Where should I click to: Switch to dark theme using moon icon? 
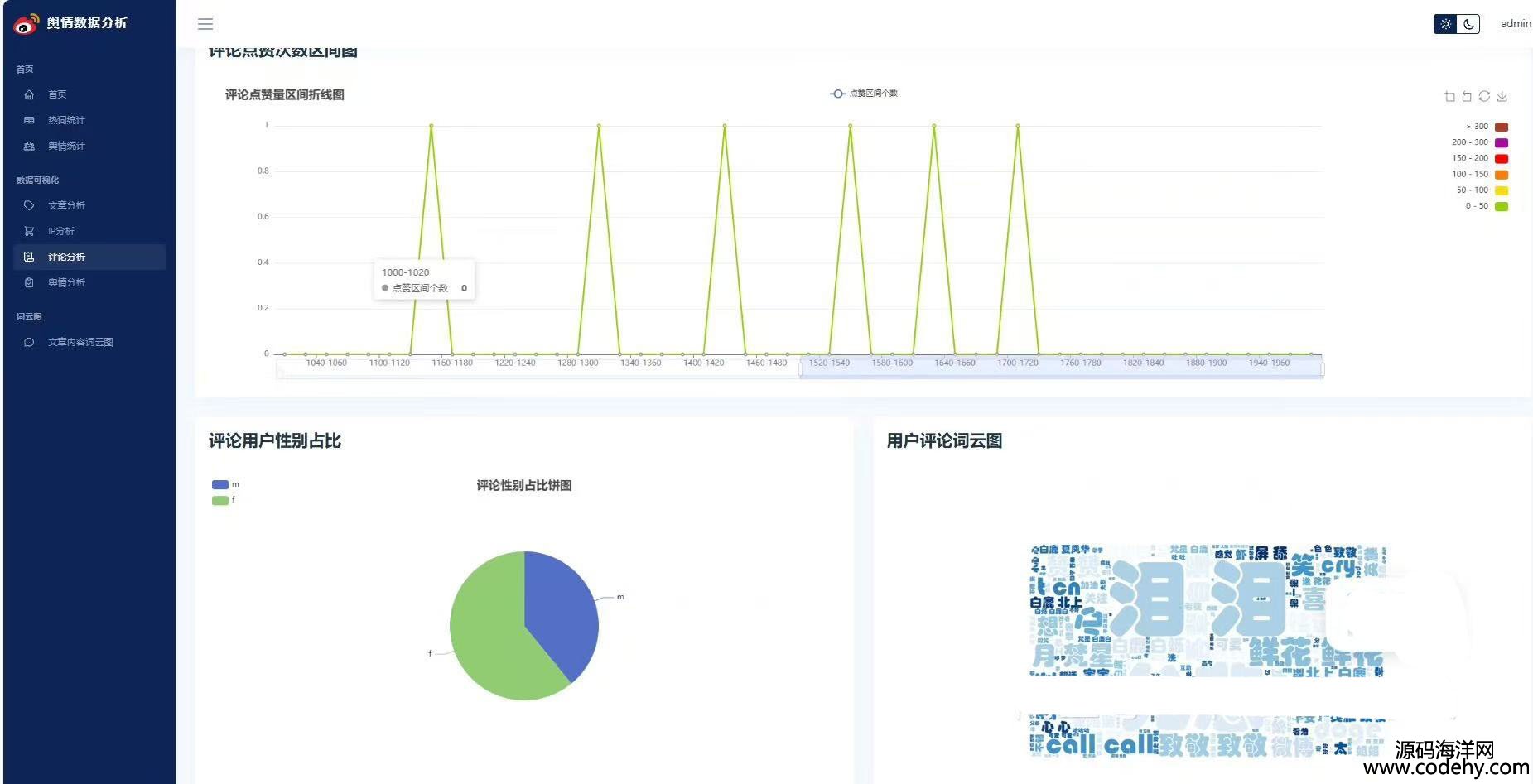[x=1468, y=24]
